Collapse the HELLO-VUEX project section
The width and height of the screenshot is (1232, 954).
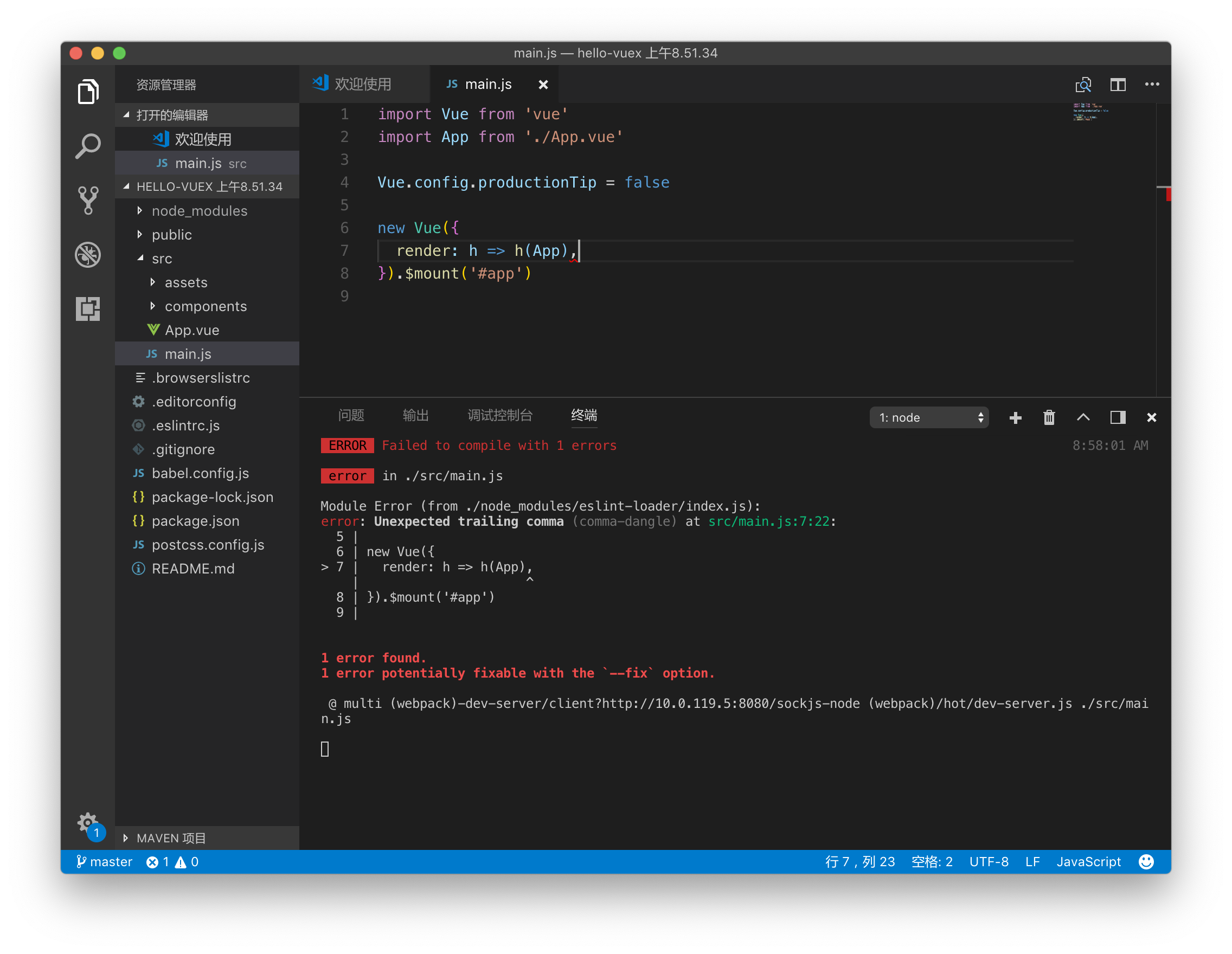(207, 186)
